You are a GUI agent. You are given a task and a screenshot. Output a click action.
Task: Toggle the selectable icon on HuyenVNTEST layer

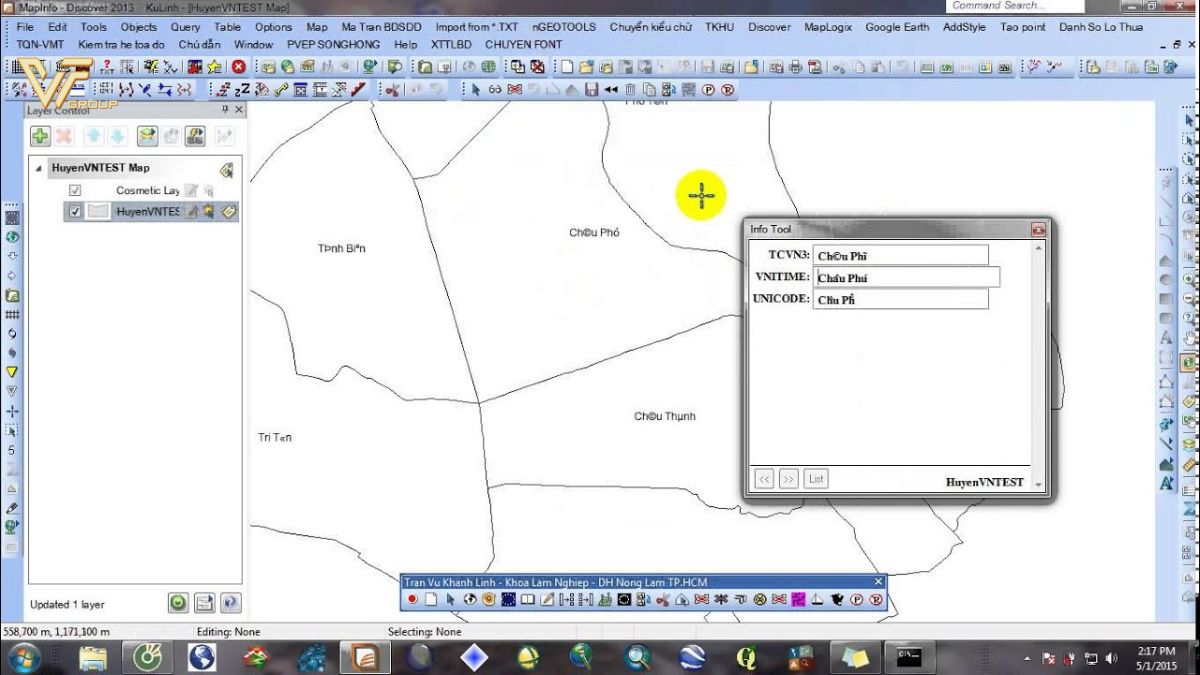(x=209, y=212)
